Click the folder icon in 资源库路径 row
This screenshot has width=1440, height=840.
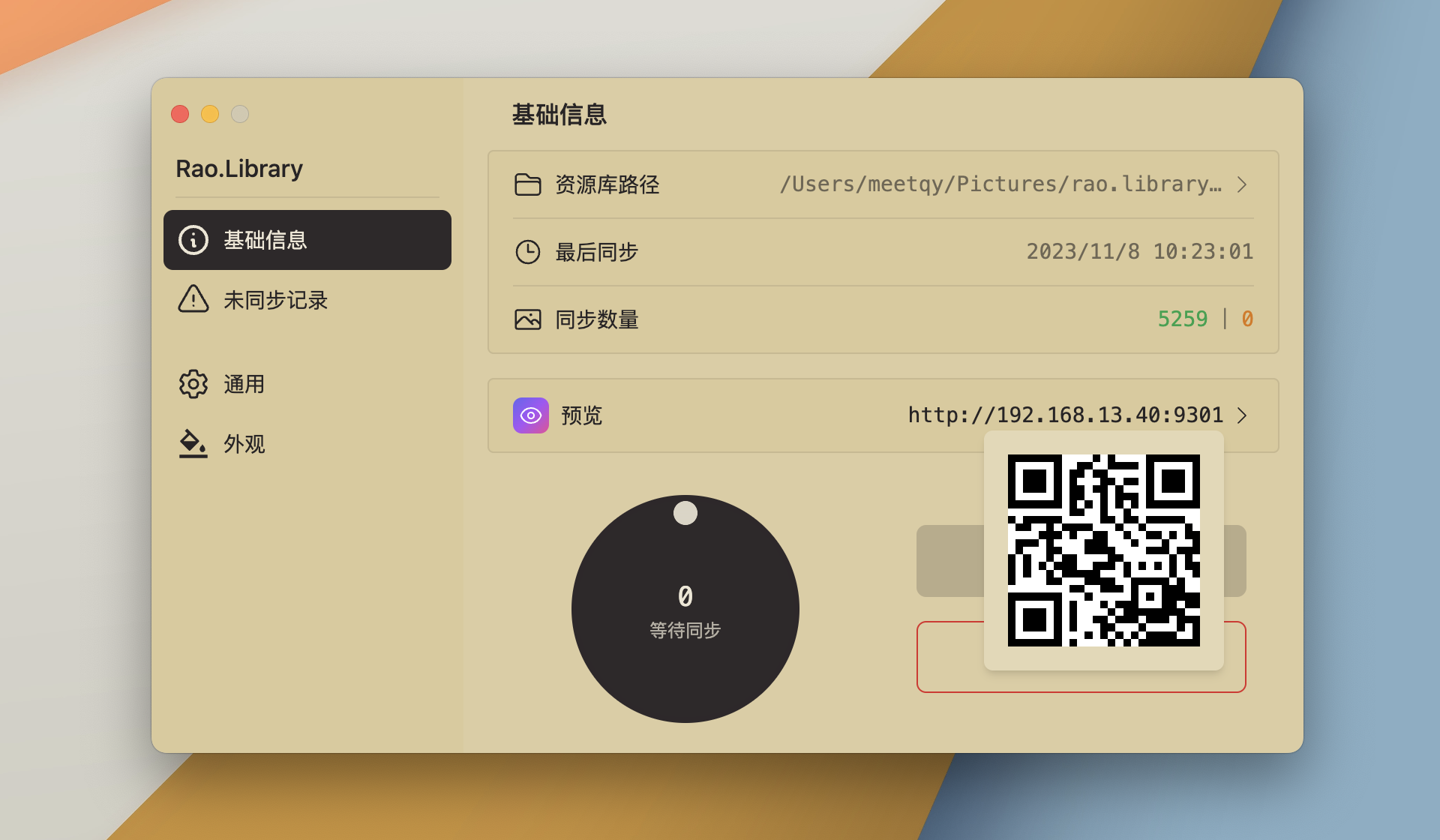528,184
